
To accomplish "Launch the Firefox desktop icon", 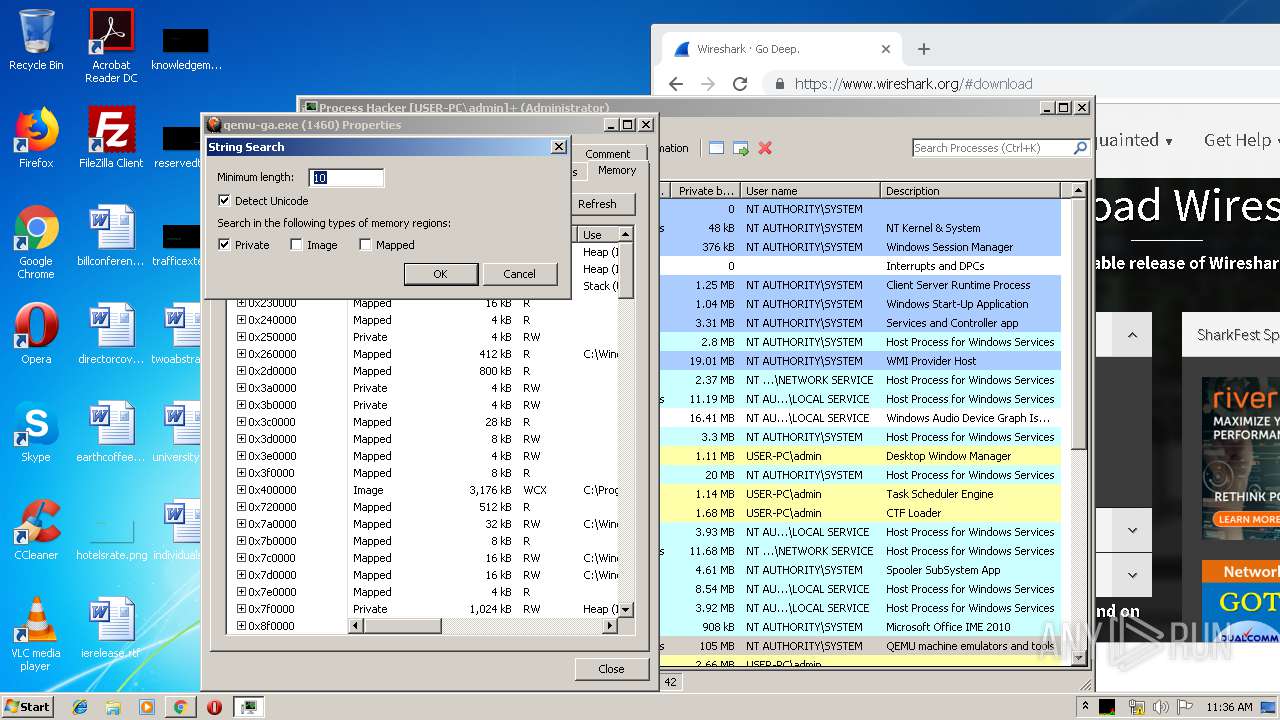I will click(36, 138).
